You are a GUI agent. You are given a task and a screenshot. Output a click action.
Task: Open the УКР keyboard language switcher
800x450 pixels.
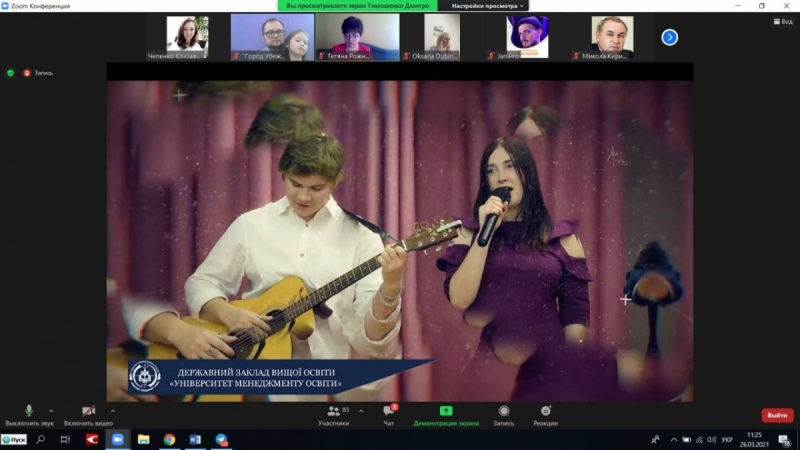pyautogui.click(x=727, y=439)
